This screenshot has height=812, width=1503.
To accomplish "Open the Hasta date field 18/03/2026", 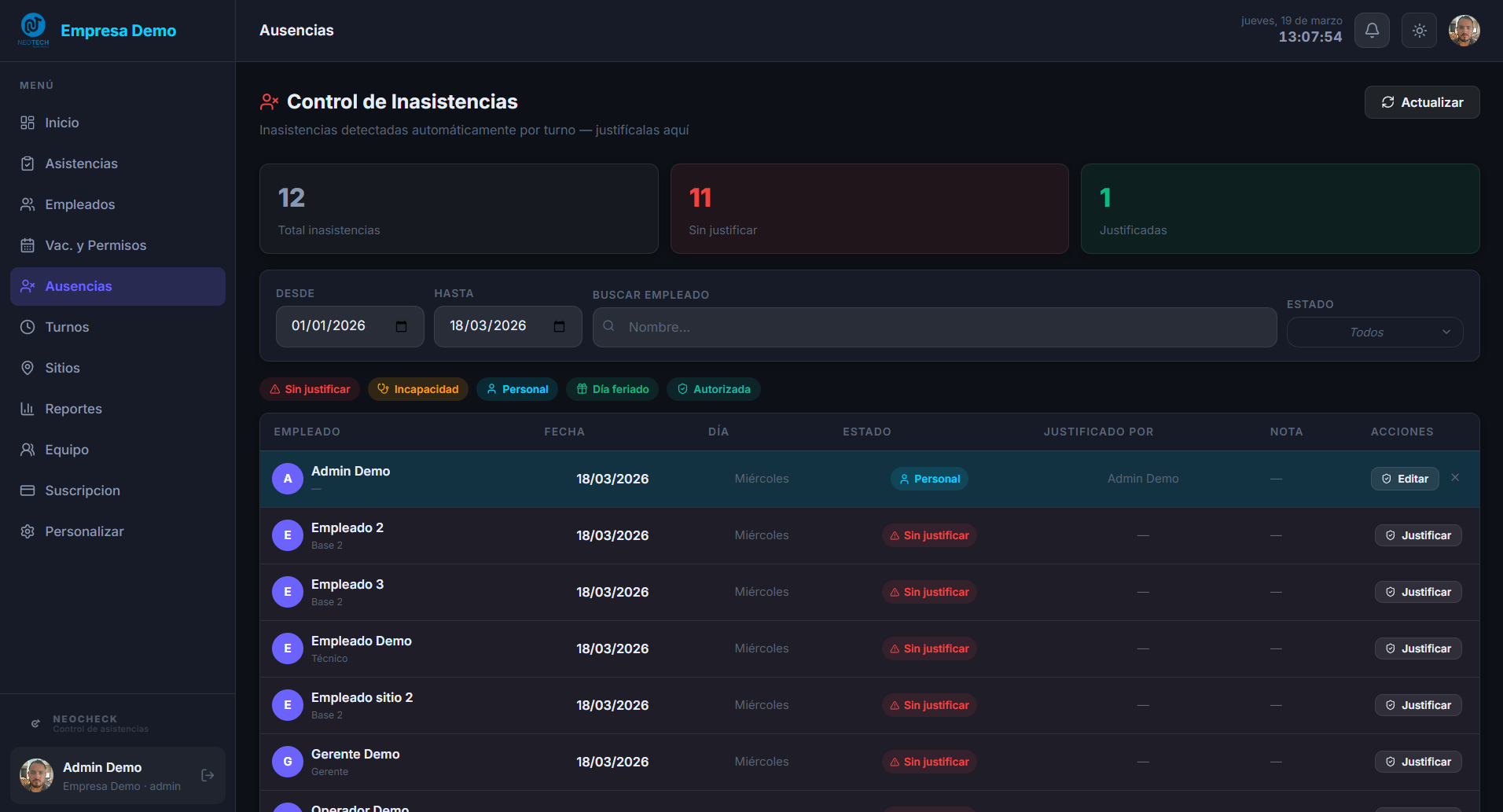I will [487, 326].
